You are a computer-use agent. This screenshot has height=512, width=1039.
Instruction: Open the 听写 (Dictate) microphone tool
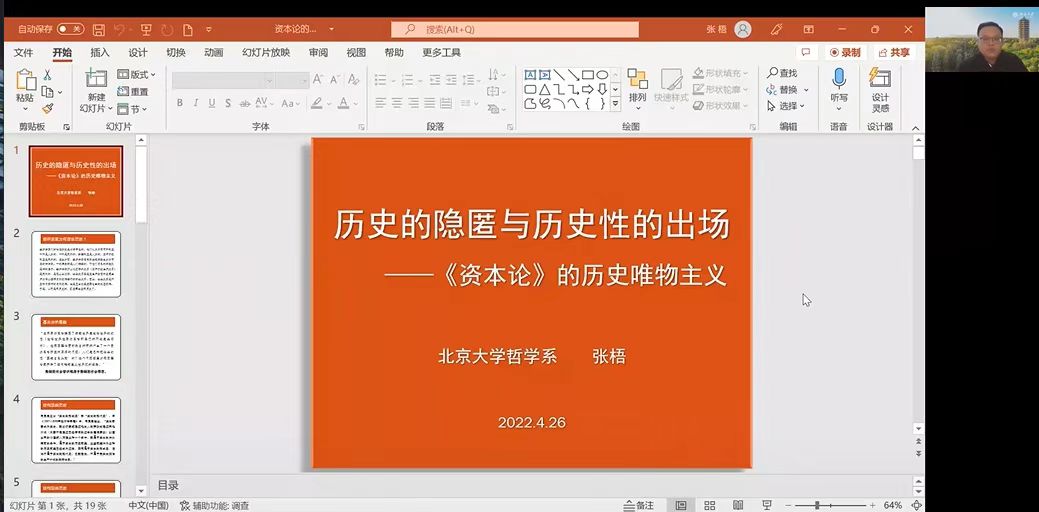[x=838, y=80]
